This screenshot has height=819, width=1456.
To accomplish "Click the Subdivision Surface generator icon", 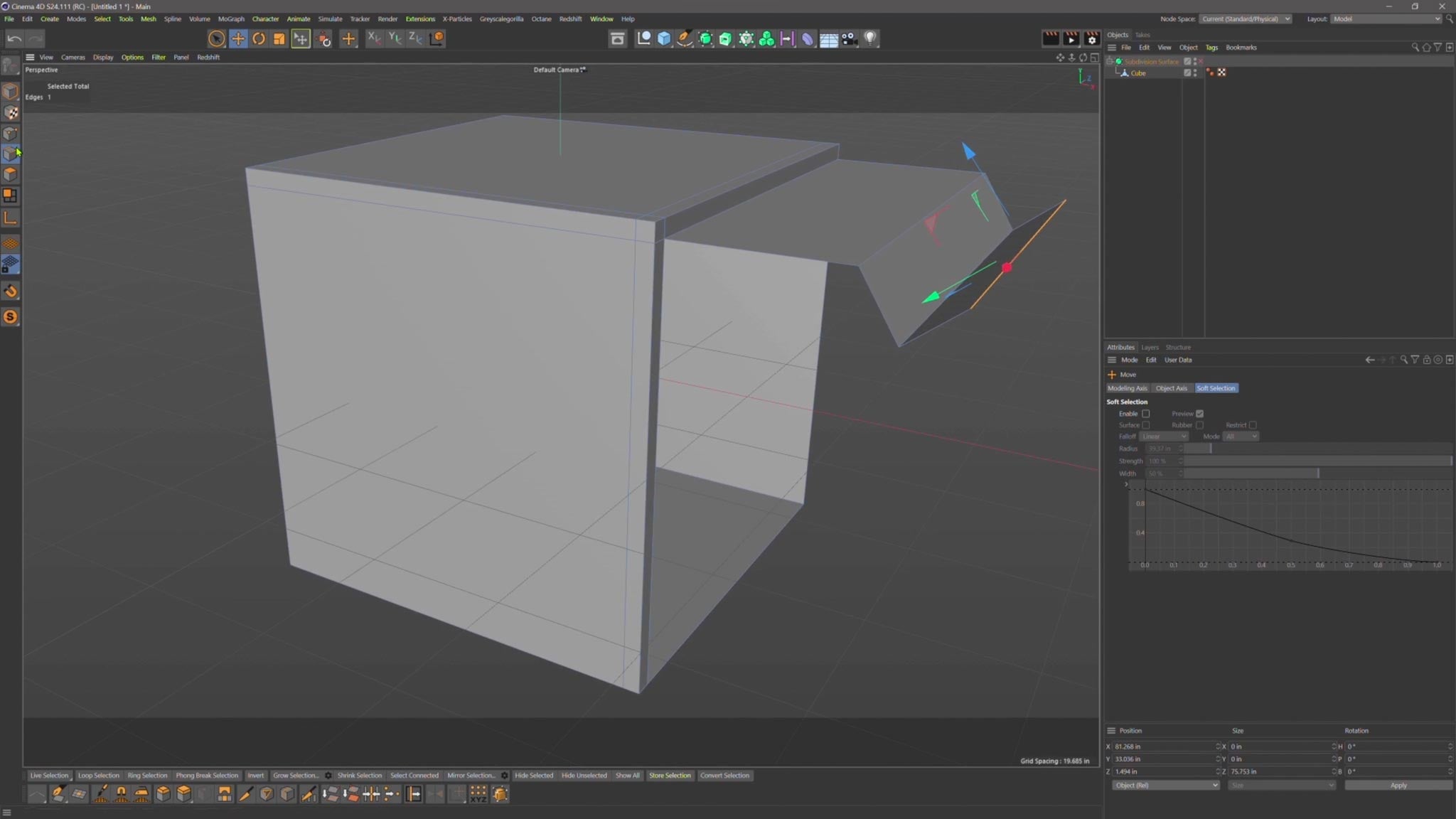I will click(x=705, y=38).
